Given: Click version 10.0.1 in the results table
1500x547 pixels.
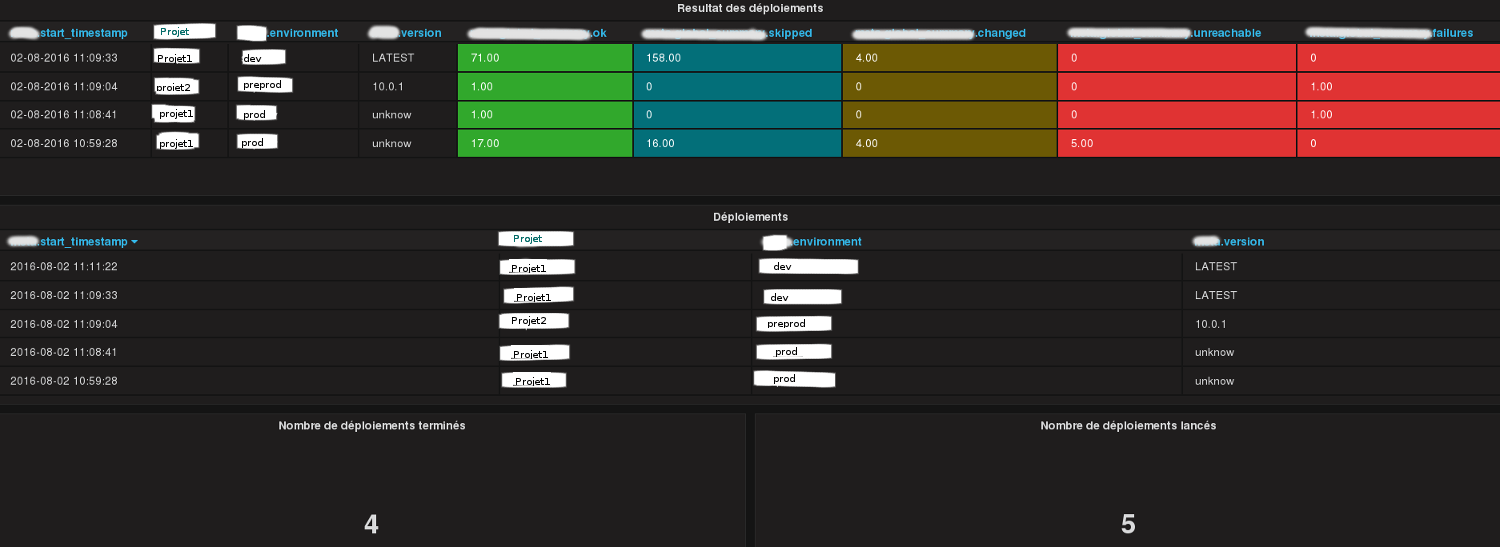Looking at the screenshot, I should click(x=387, y=87).
